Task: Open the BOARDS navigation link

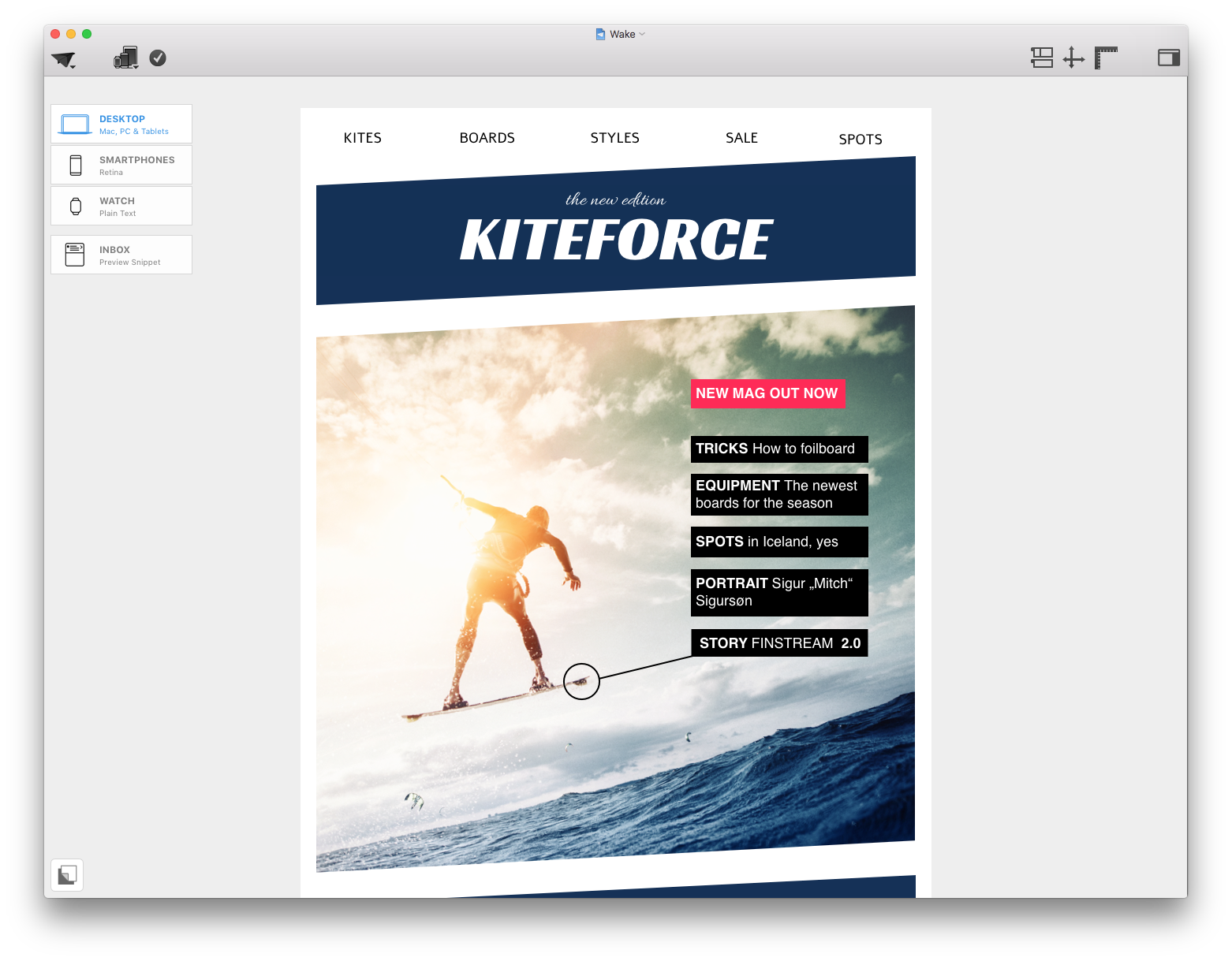Action: pyautogui.click(x=487, y=138)
